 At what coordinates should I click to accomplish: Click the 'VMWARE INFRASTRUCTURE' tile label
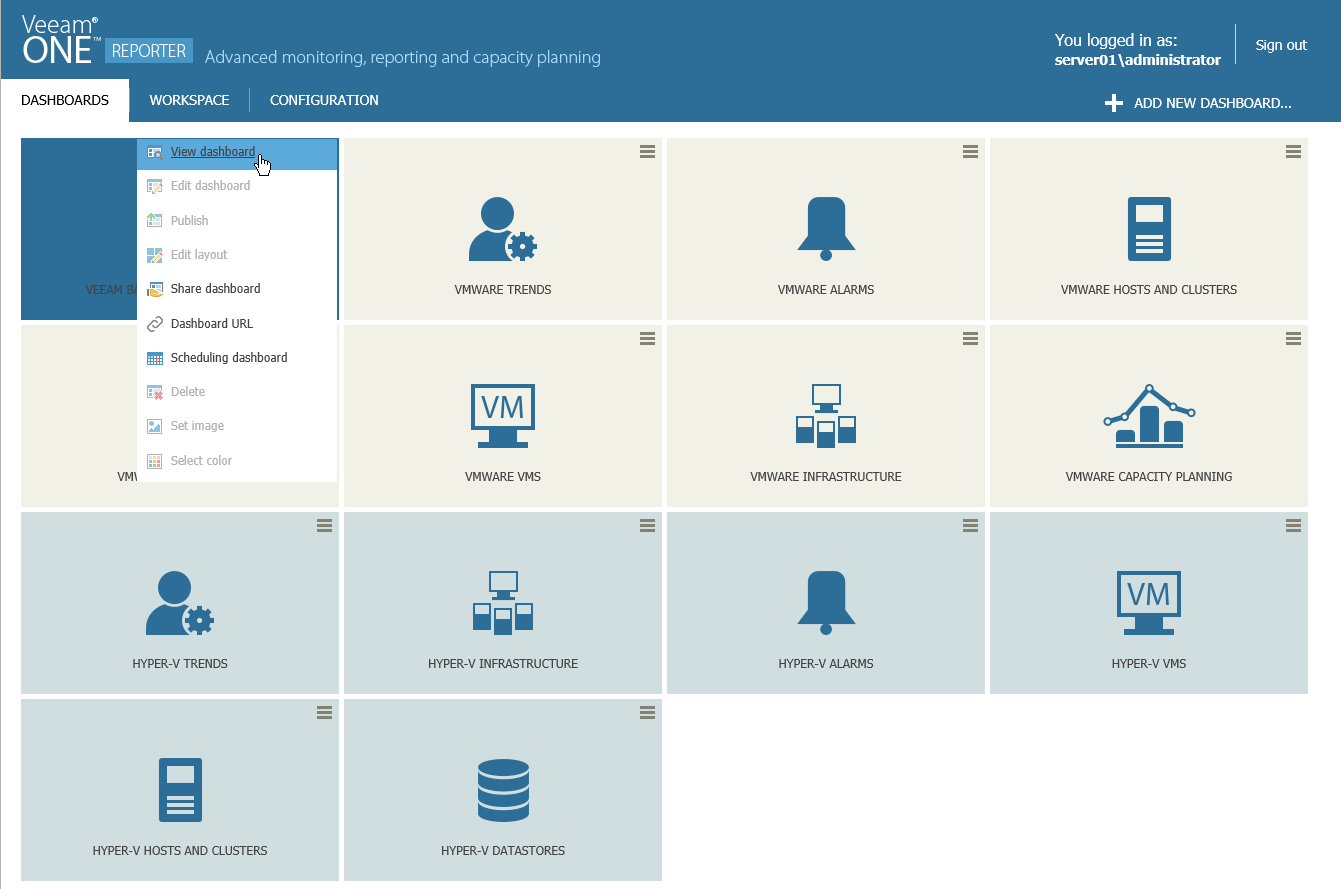[x=826, y=477]
